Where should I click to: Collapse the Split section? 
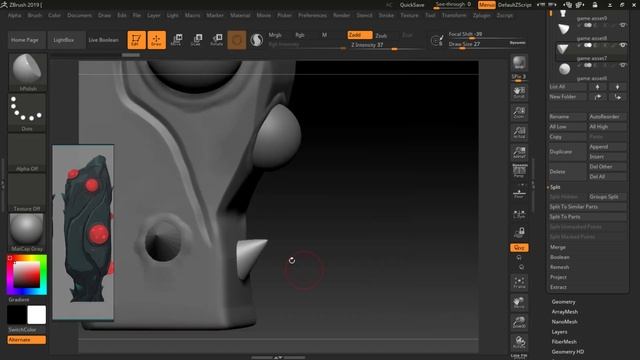pyautogui.click(x=555, y=187)
